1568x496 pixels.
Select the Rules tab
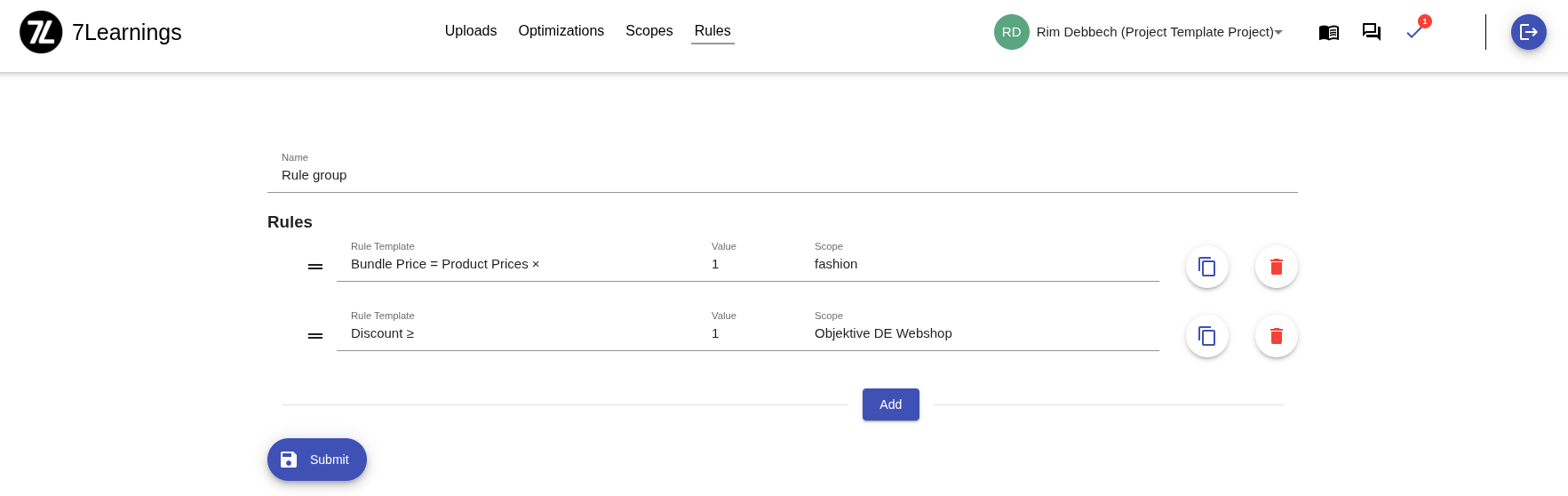click(712, 31)
